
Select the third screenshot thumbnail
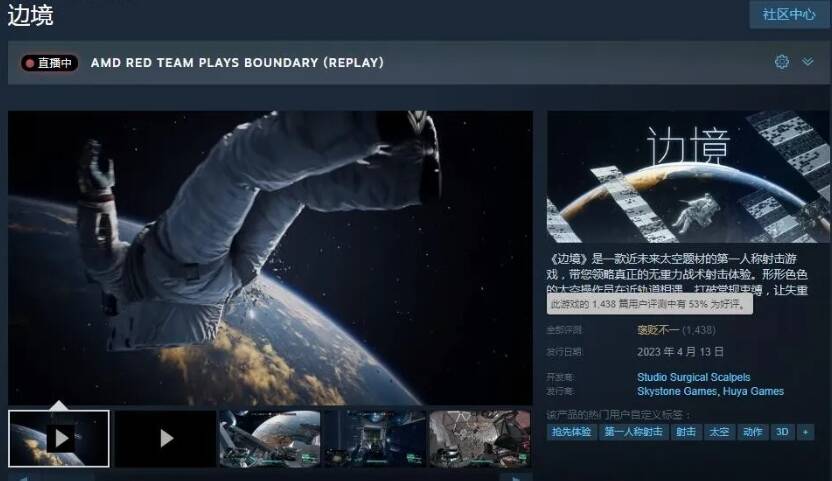click(x=270, y=438)
